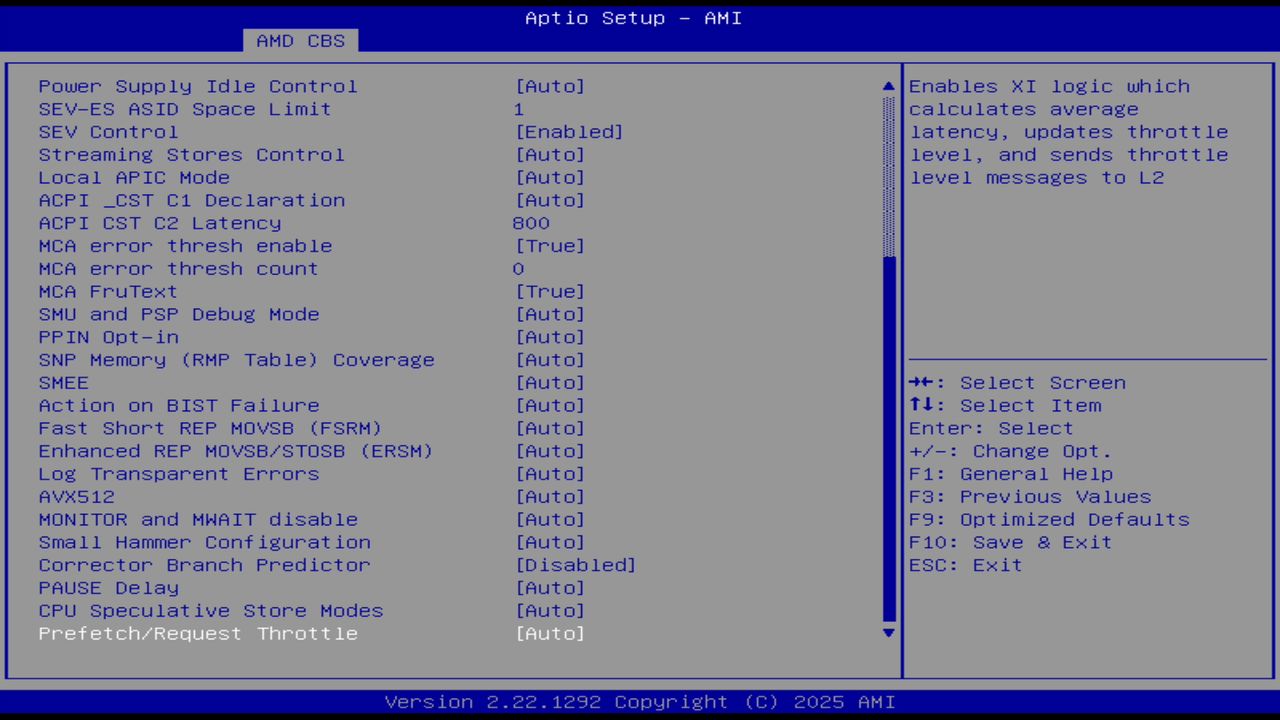Select SEV-ES ASID Space Limit setting
The height and width of the screenshot is (720, 1280).
tap(185, 109)
